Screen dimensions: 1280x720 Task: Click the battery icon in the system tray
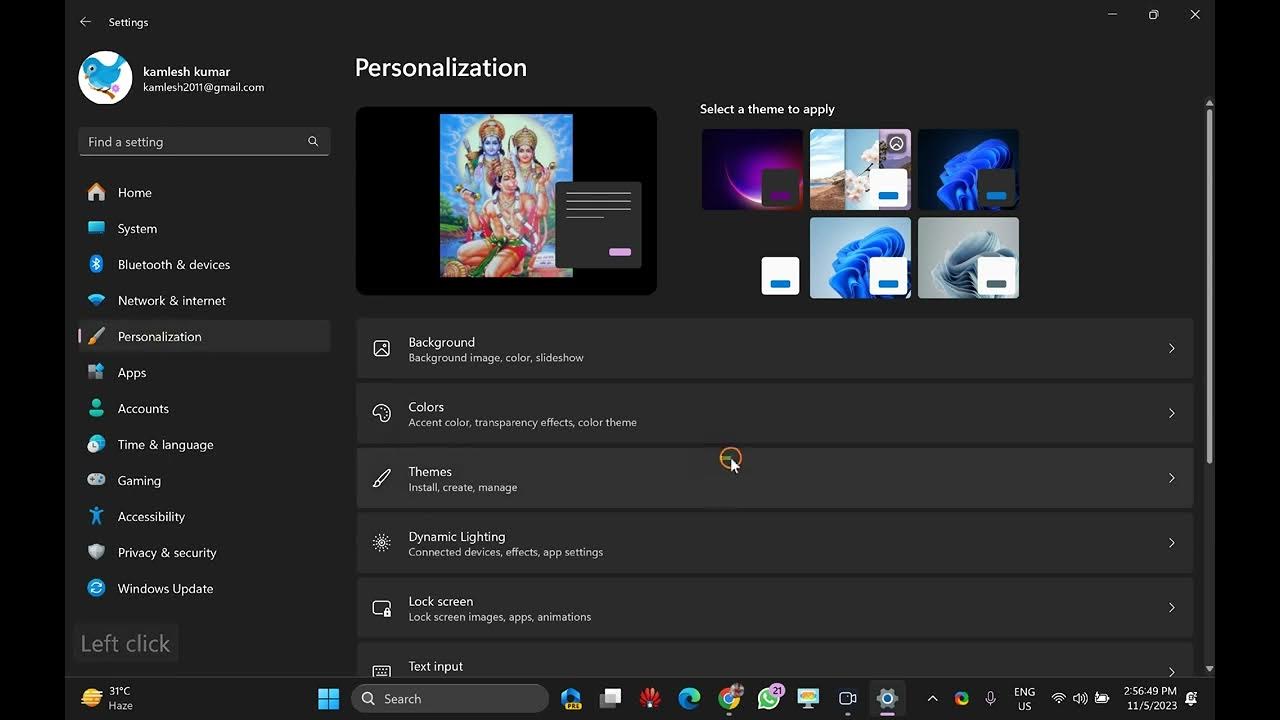1102,699
